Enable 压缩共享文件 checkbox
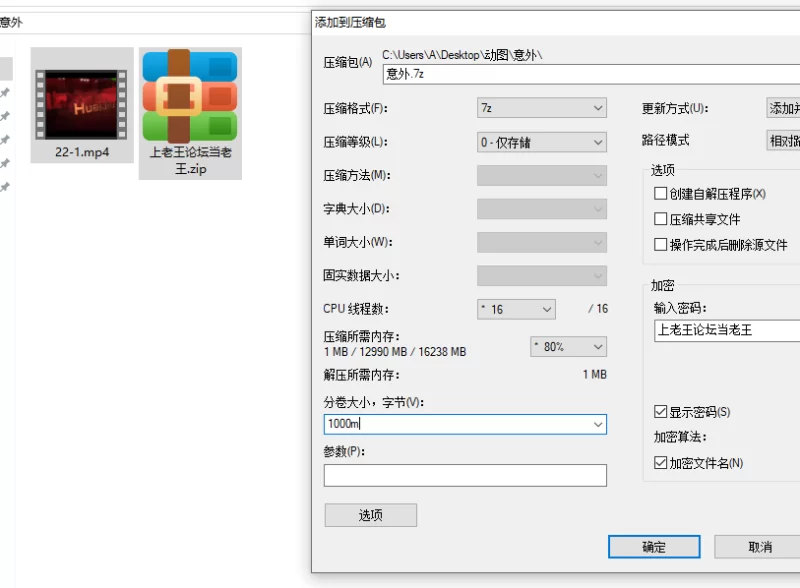The image size is (800, 588). (x=660, y=219)
